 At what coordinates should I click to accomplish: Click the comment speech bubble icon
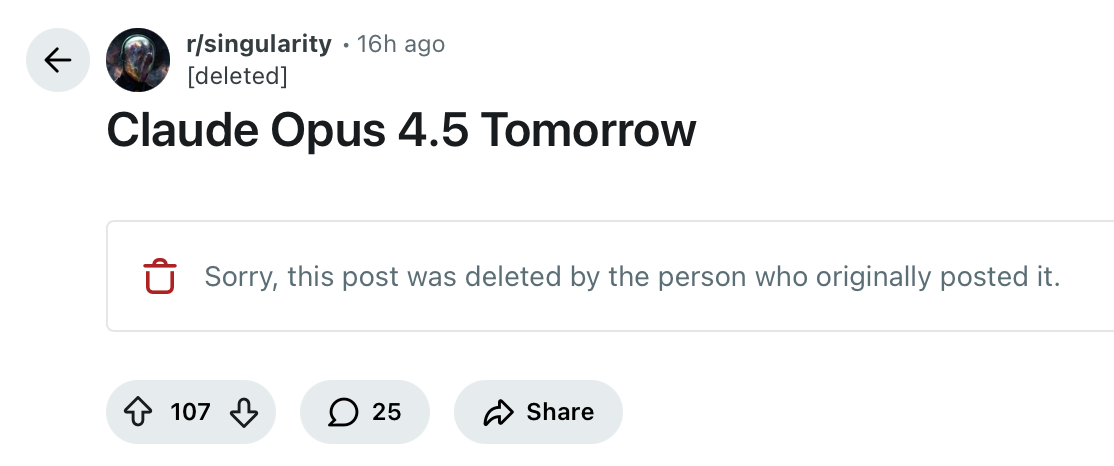click(344, 412)
